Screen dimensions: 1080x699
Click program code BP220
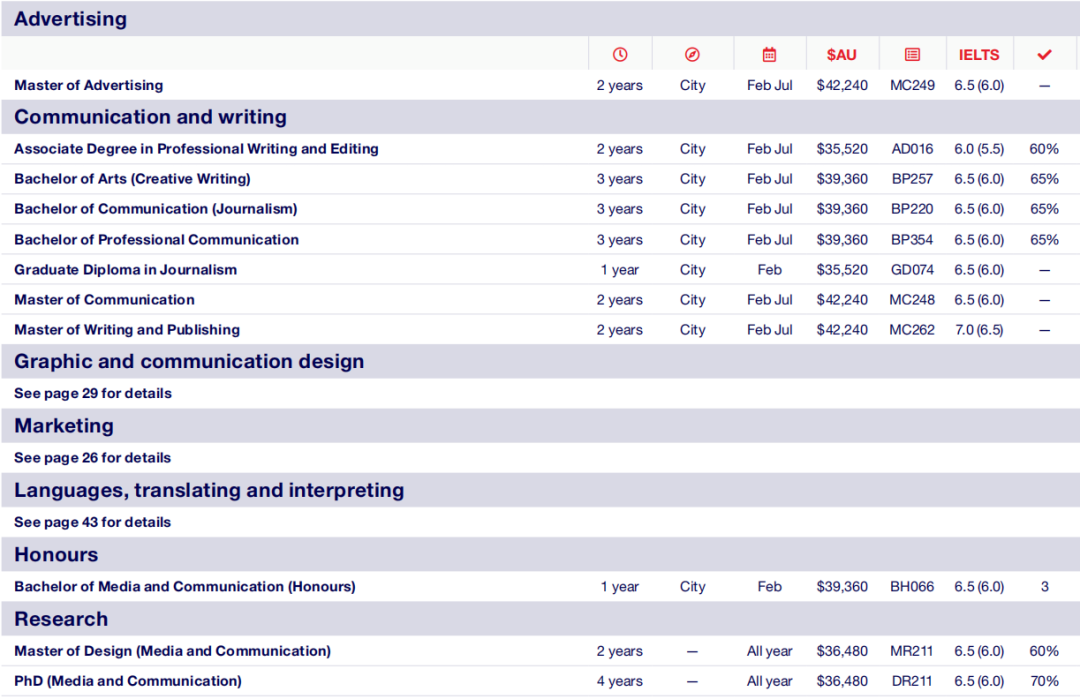912,209
